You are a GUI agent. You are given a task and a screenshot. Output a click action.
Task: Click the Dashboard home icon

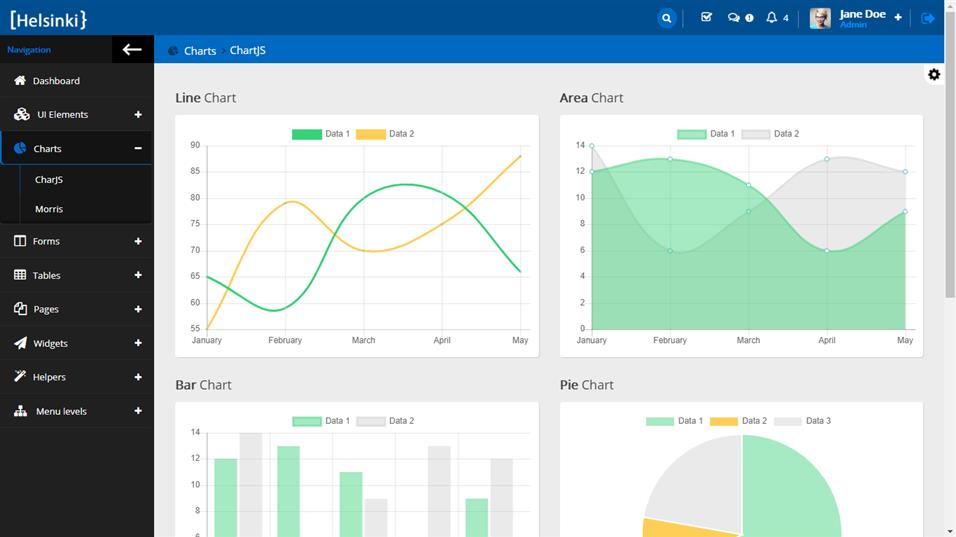[20, 80]
